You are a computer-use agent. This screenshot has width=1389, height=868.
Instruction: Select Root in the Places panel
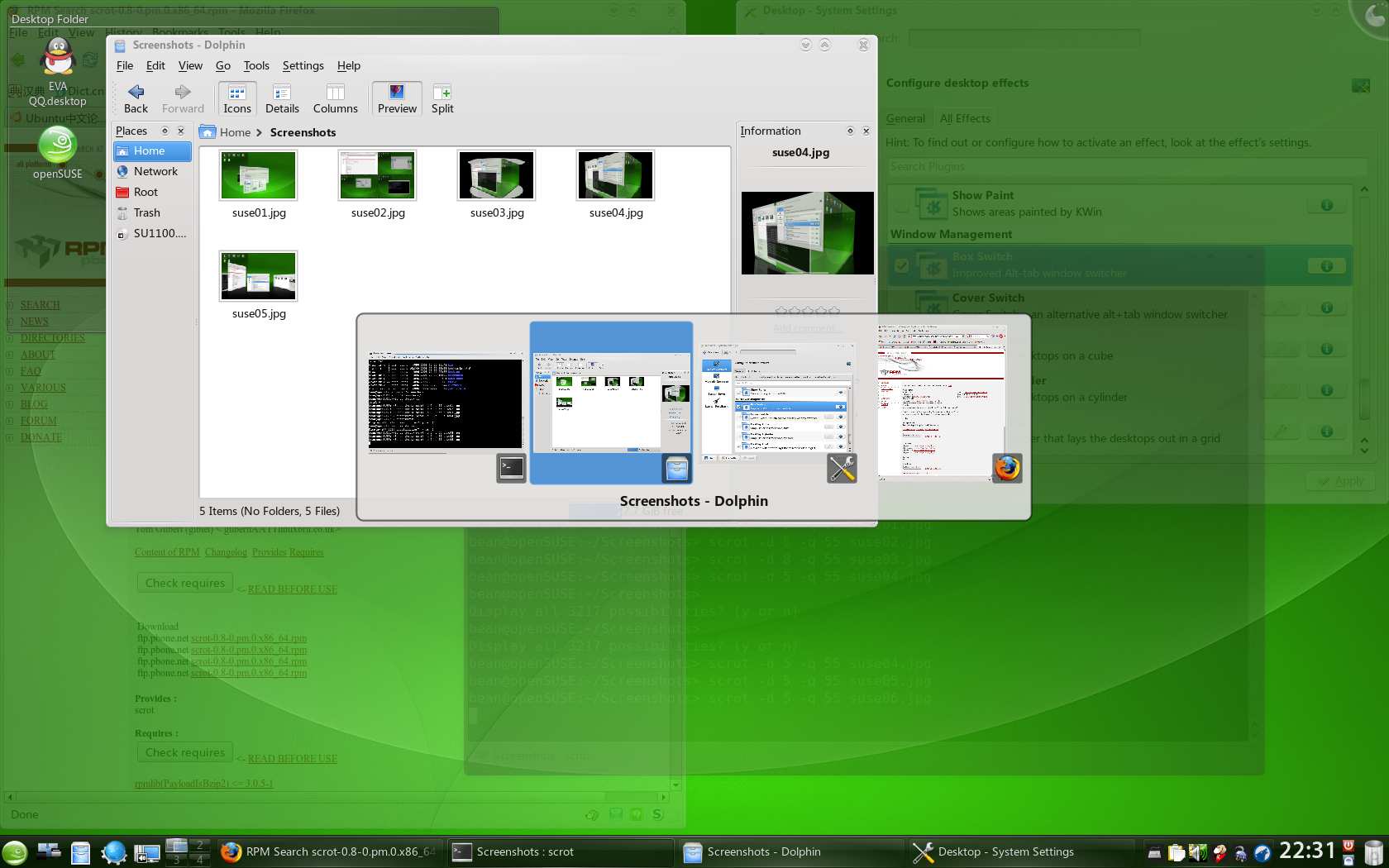click(x=152, y=192)
